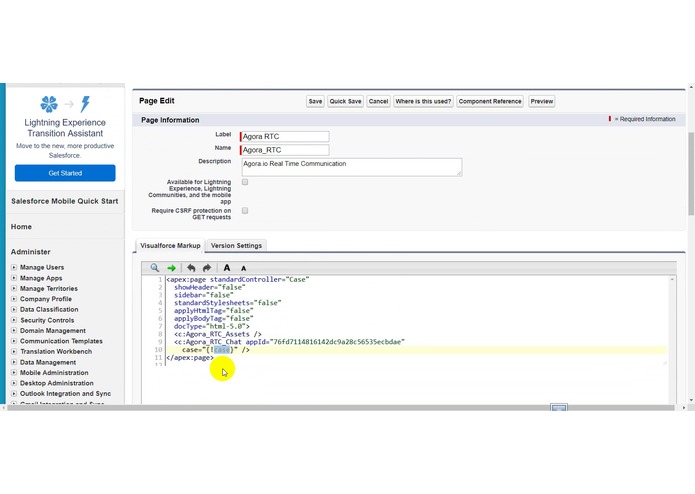The width and height of the screenshot is (695, 494).
Task: Click the Preview button
Action: point(542,101)
